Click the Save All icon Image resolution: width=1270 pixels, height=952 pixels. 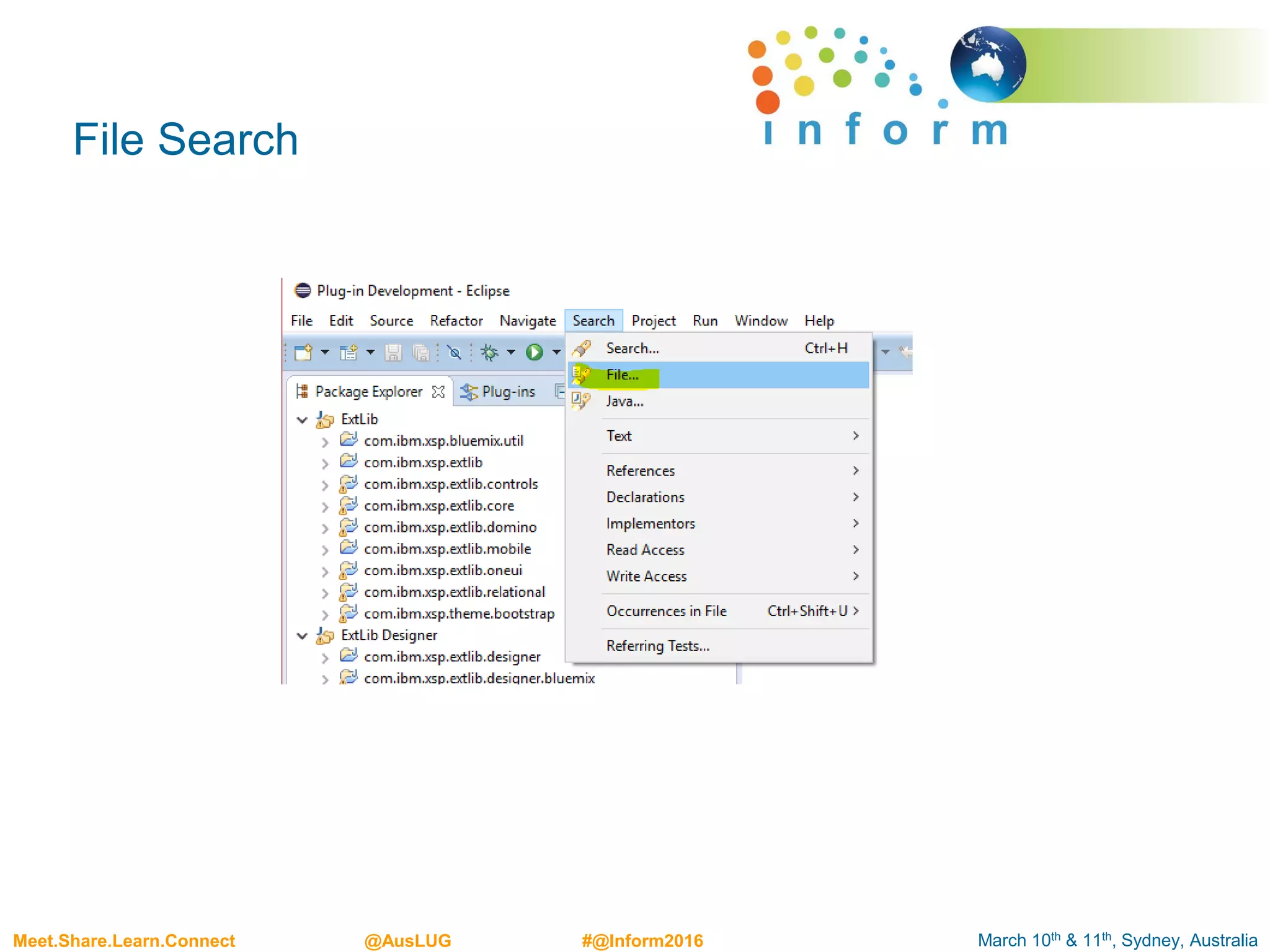420,353
